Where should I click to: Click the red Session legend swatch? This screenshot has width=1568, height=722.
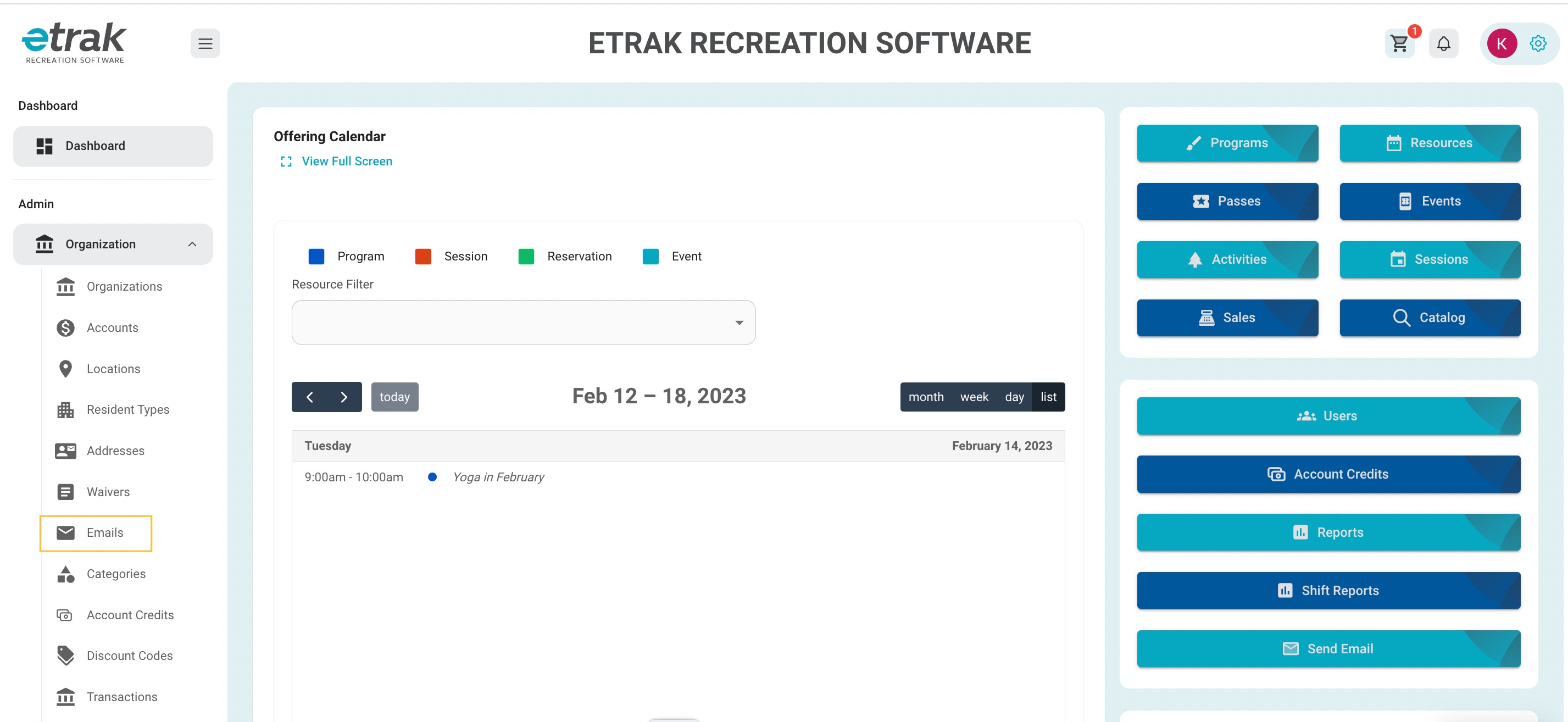tap(423, 257)
